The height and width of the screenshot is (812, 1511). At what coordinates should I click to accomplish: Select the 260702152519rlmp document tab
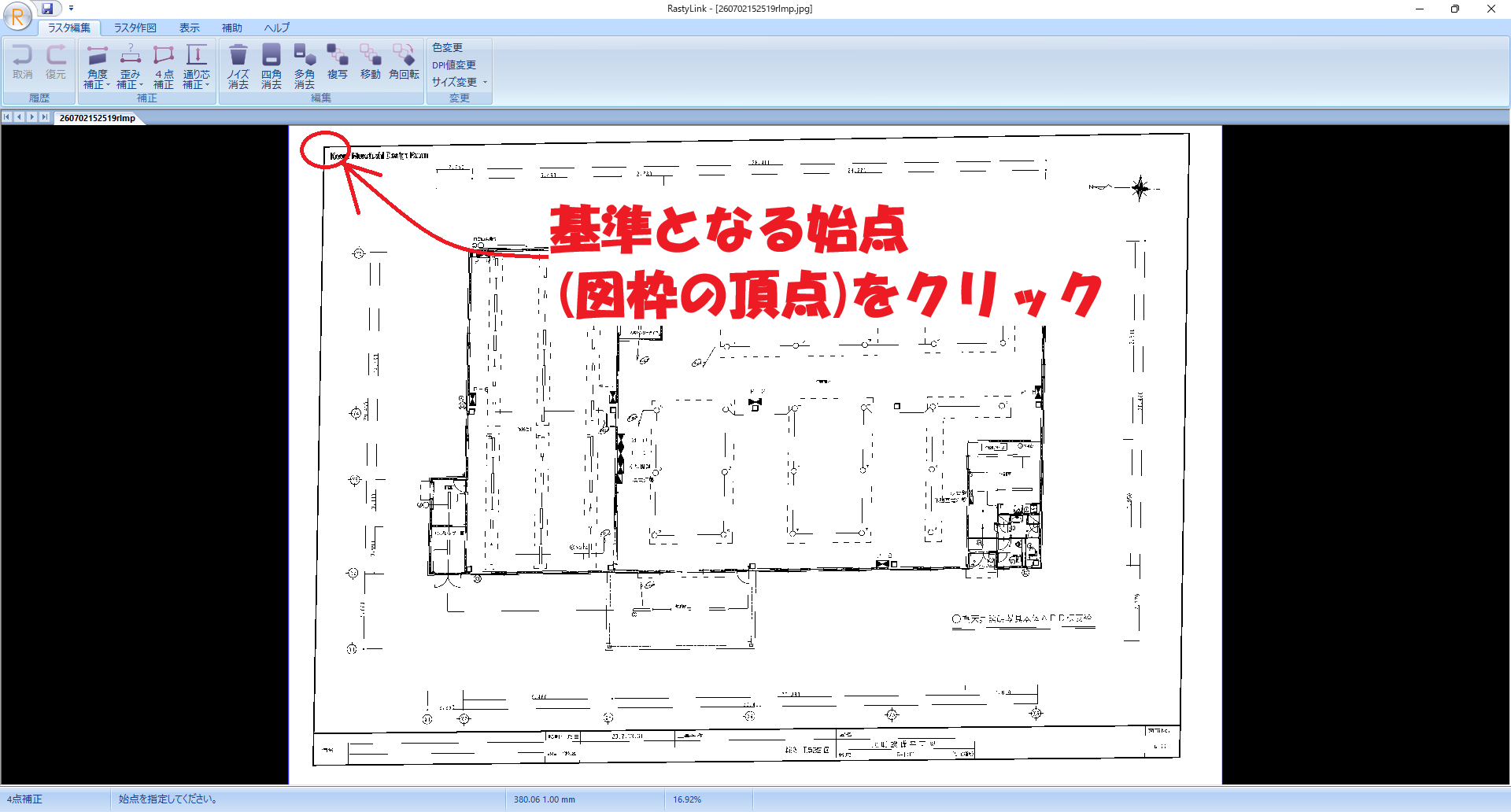[x=98, y=118]
